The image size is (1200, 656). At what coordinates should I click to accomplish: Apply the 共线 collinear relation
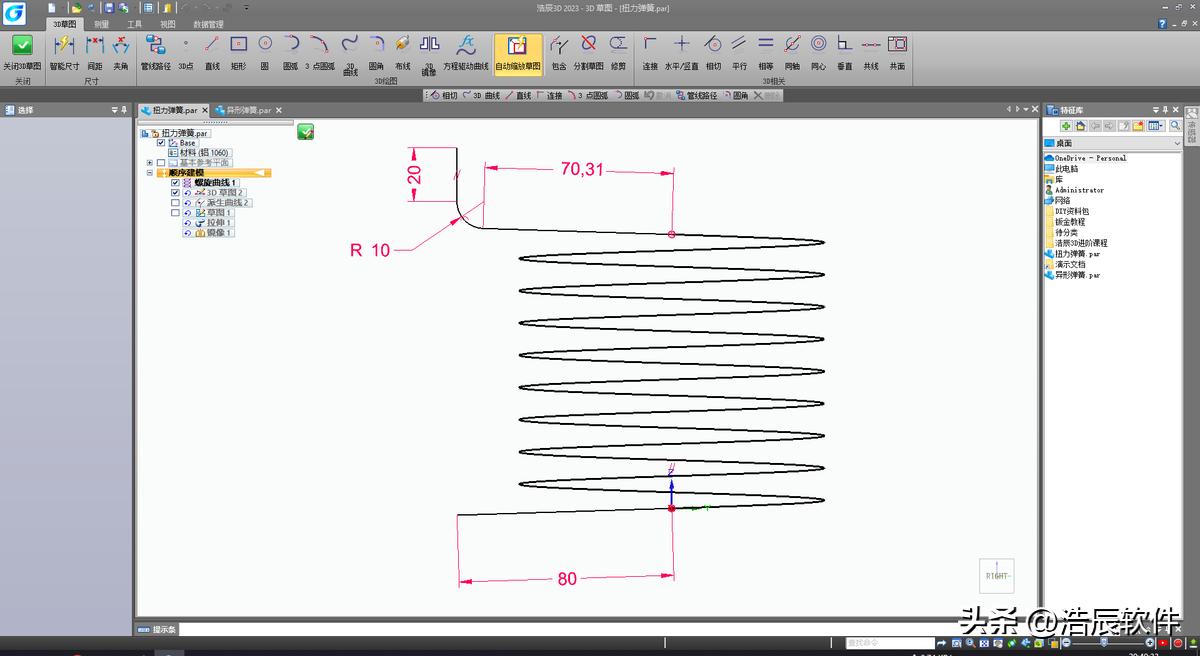[x=871, y=52]
